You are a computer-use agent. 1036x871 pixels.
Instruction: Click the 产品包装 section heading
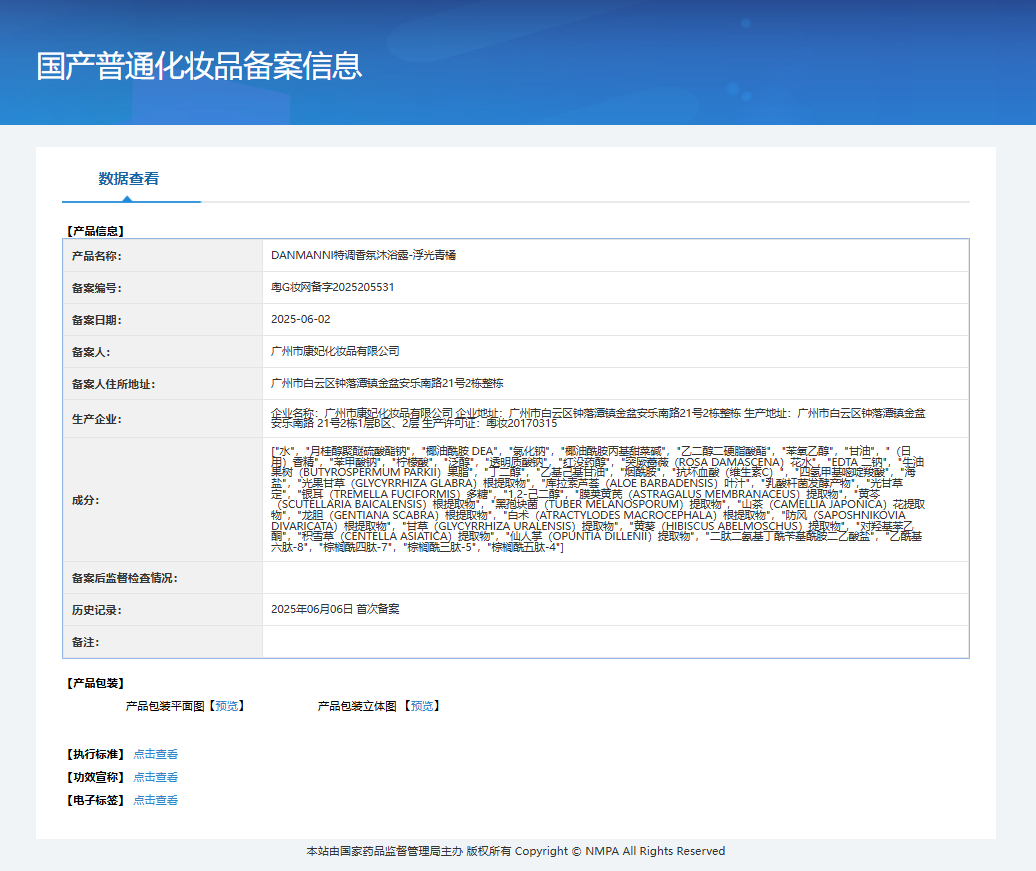pyautogui.click(x=96, y=683)
